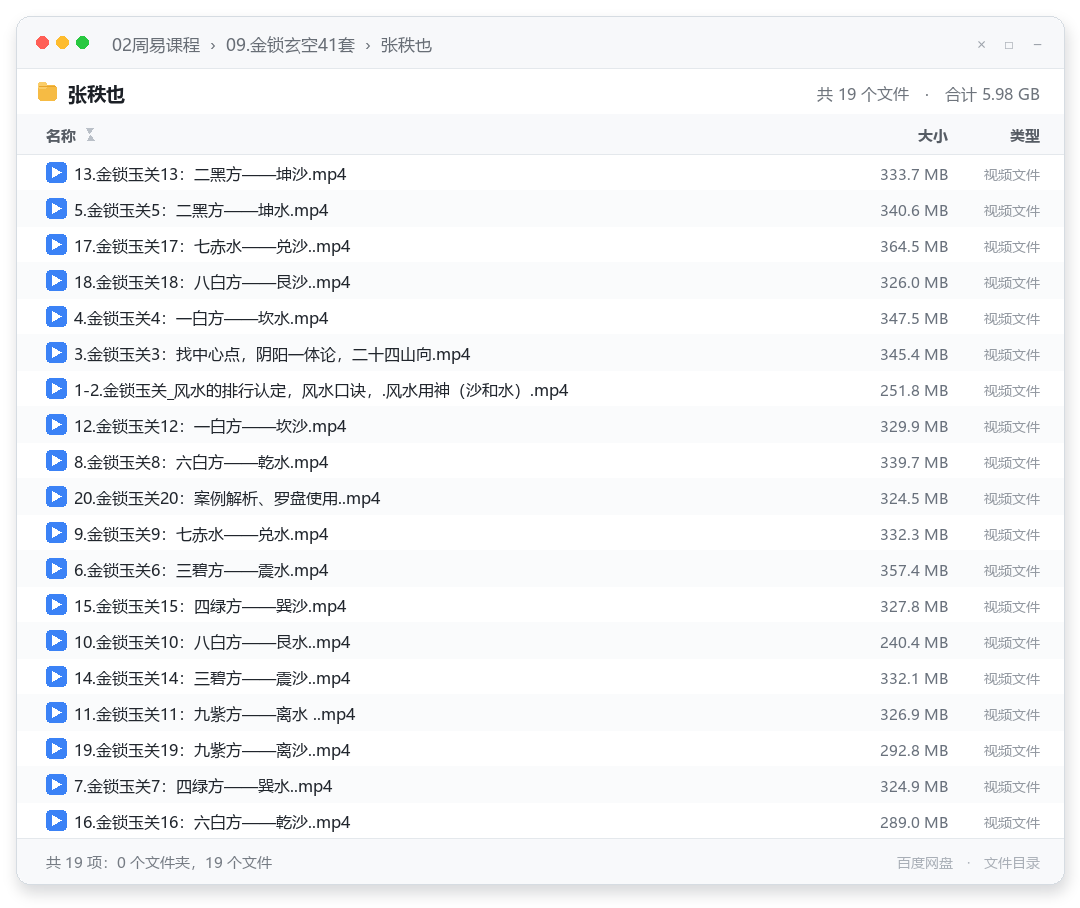Click video icon for 11.金锁玉关11 离水
The width and height of the screenshot is (1080, 908).
[x=56, y=713]
